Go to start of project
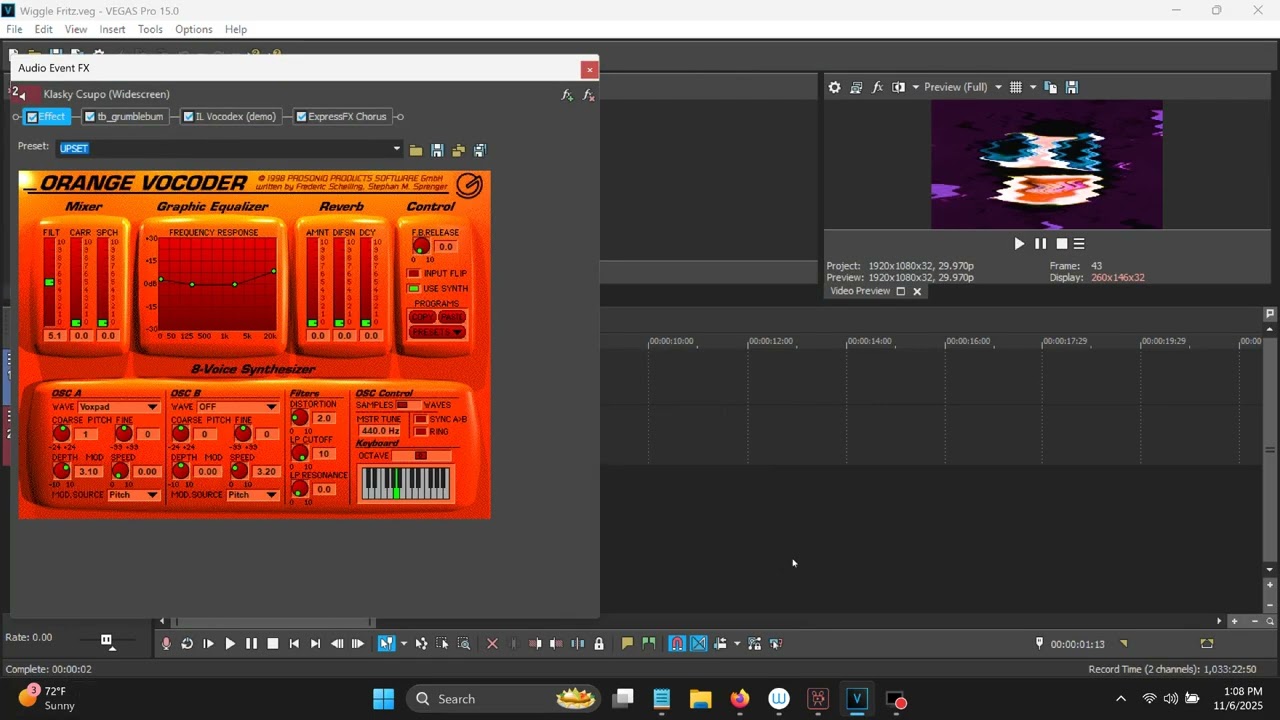1280x720 pixels. point(294,644)
